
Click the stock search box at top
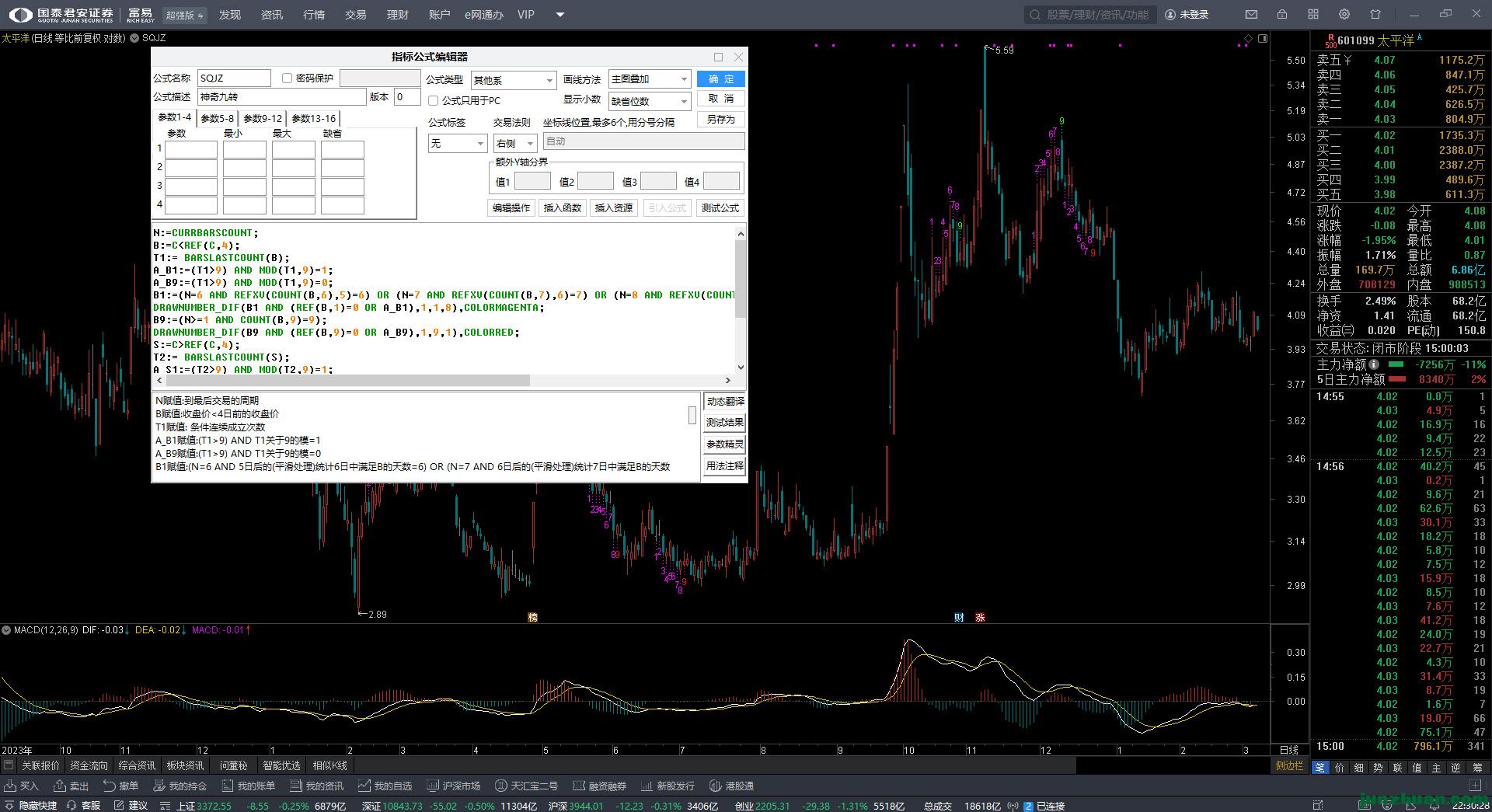click(1090, 15)
